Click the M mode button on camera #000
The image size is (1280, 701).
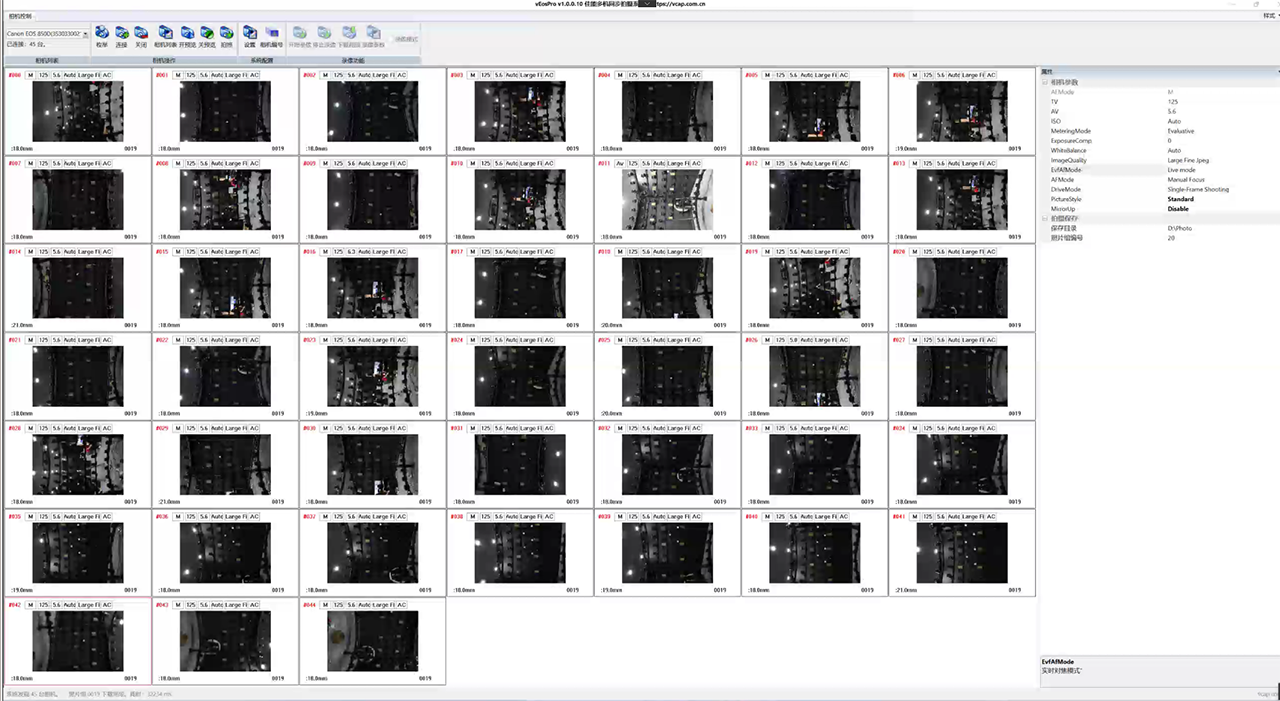pyautogui.click(x=30, y=75)
